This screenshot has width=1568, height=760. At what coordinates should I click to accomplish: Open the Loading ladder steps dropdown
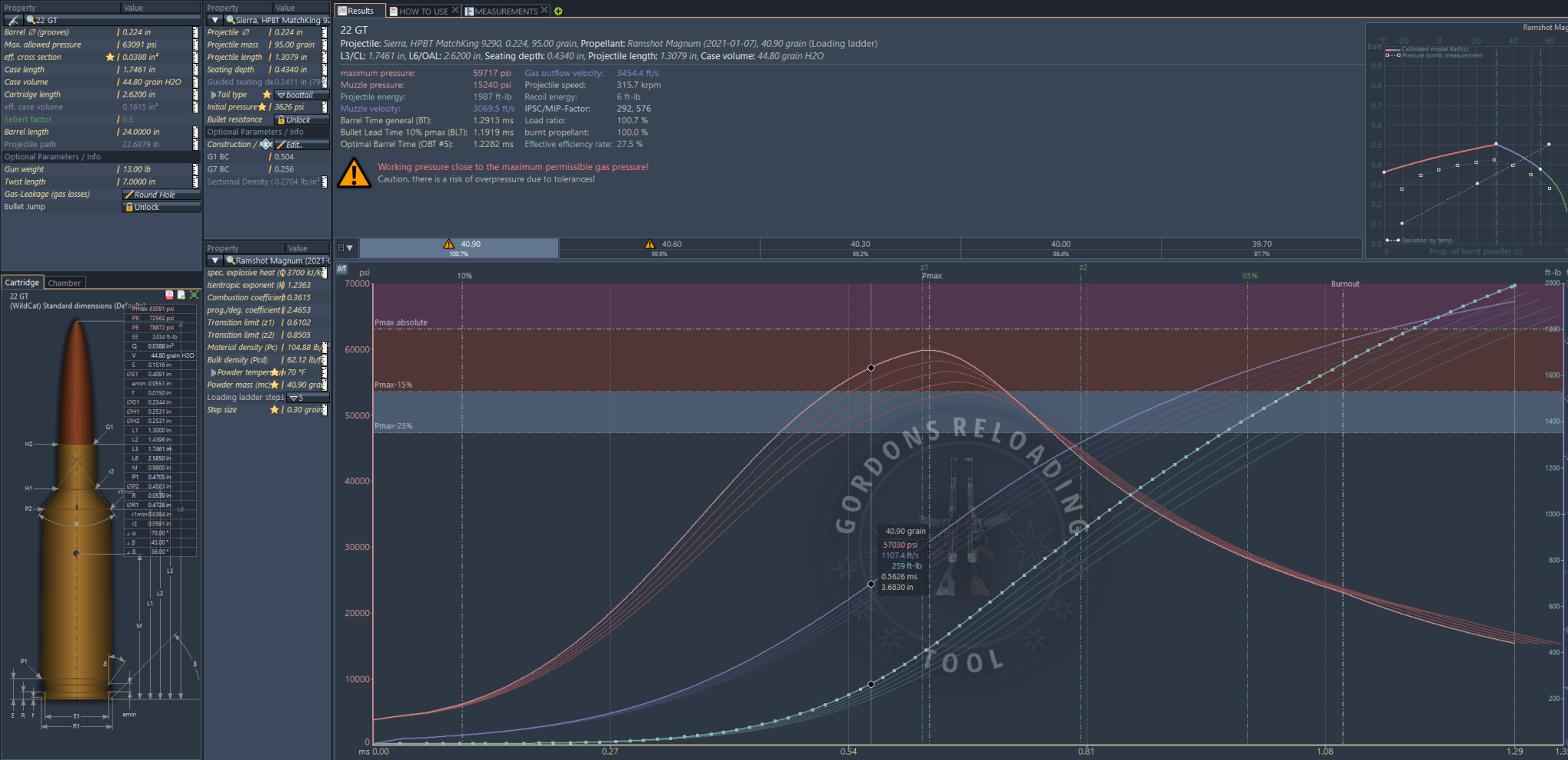pos(308,398)
